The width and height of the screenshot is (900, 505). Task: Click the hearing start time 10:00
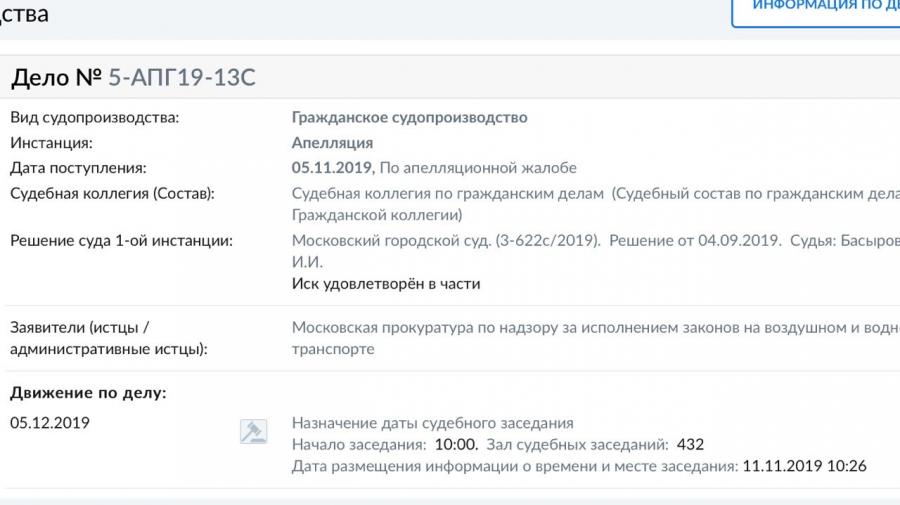[456, 445]
